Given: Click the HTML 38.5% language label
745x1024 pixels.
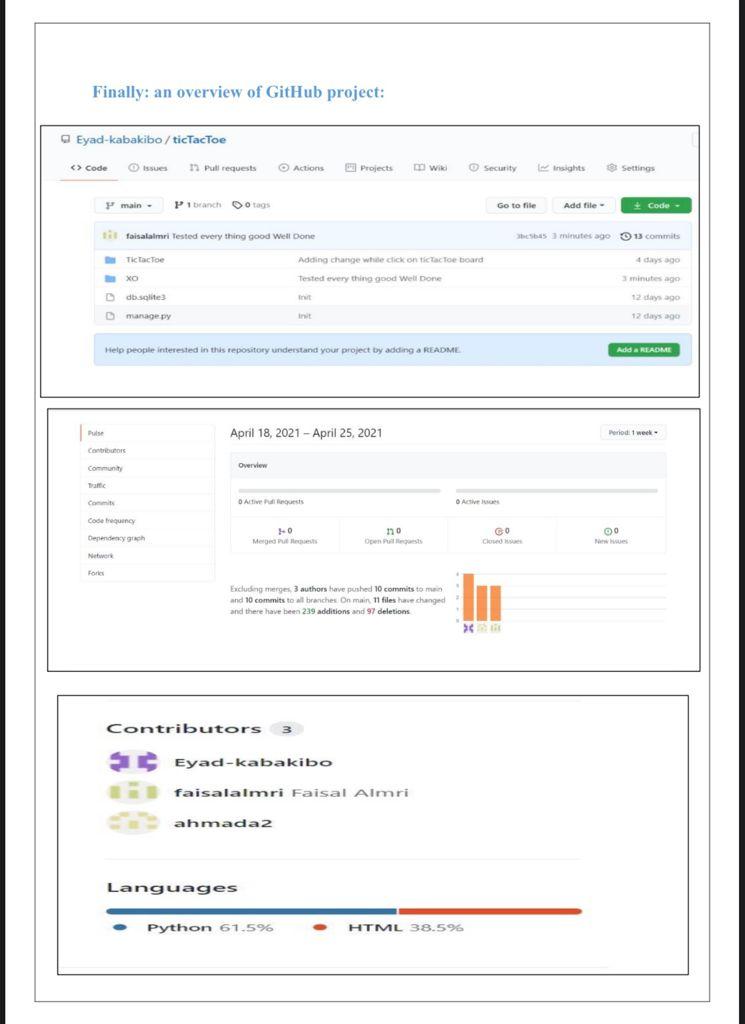Looking at the screenshot, I should point(388,927).
